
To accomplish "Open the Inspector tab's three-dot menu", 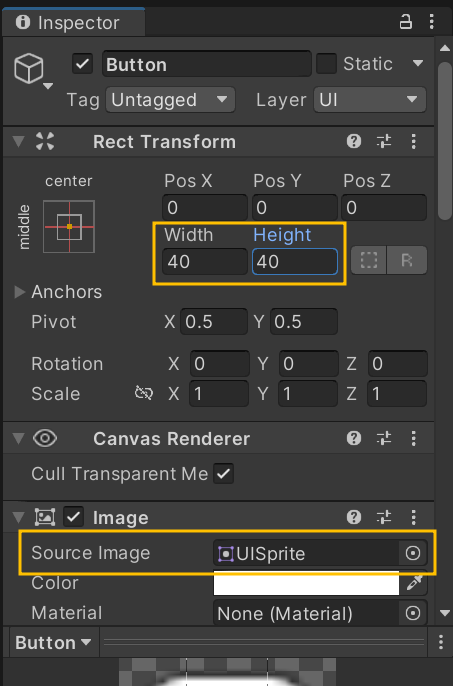I will [432, 21].
